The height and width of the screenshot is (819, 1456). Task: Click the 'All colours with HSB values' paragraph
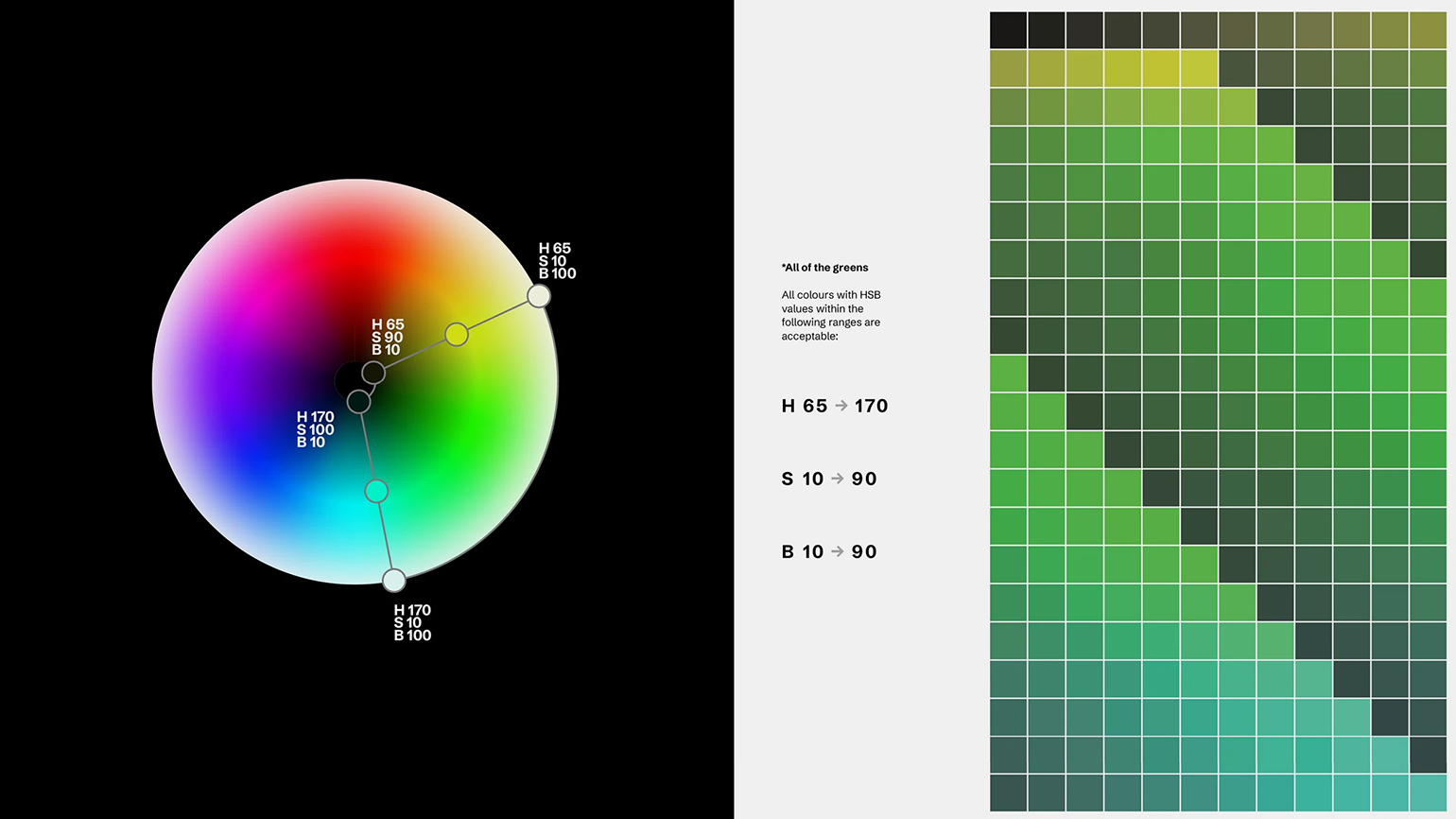coord(831,315)
